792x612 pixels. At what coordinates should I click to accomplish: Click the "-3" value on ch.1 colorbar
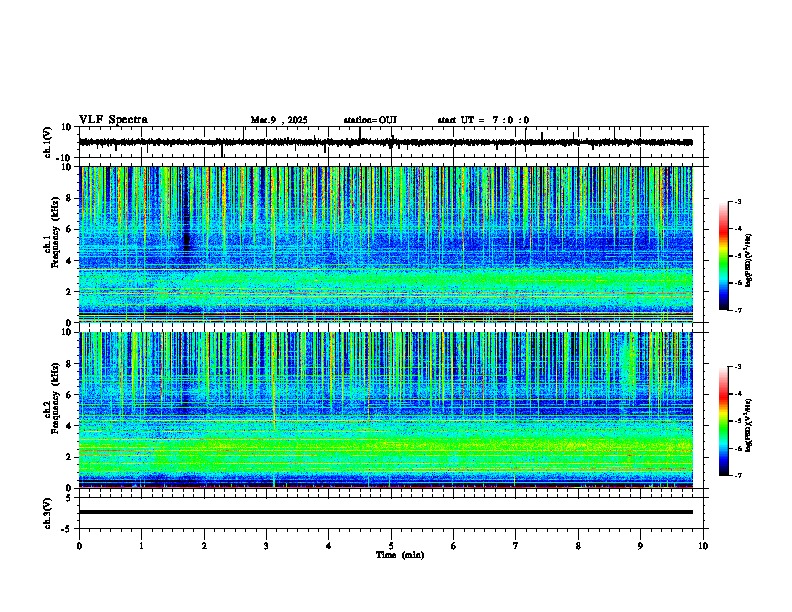[737, 201]
